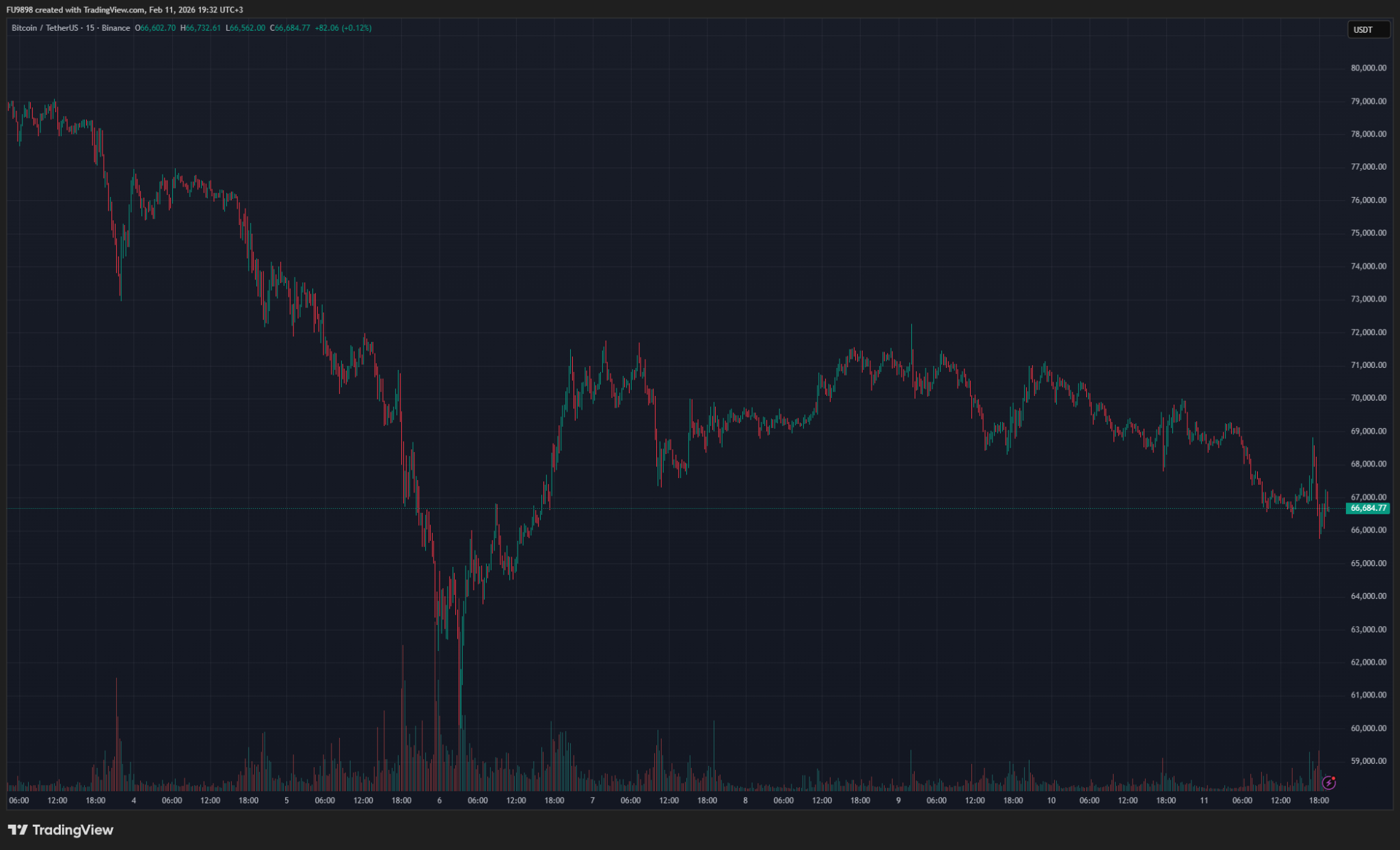The width and height of the screenshot is (1400, 850).
Task: Click the open price value O66,602.70
Action: pyautogui.click(x=155, y=28)
